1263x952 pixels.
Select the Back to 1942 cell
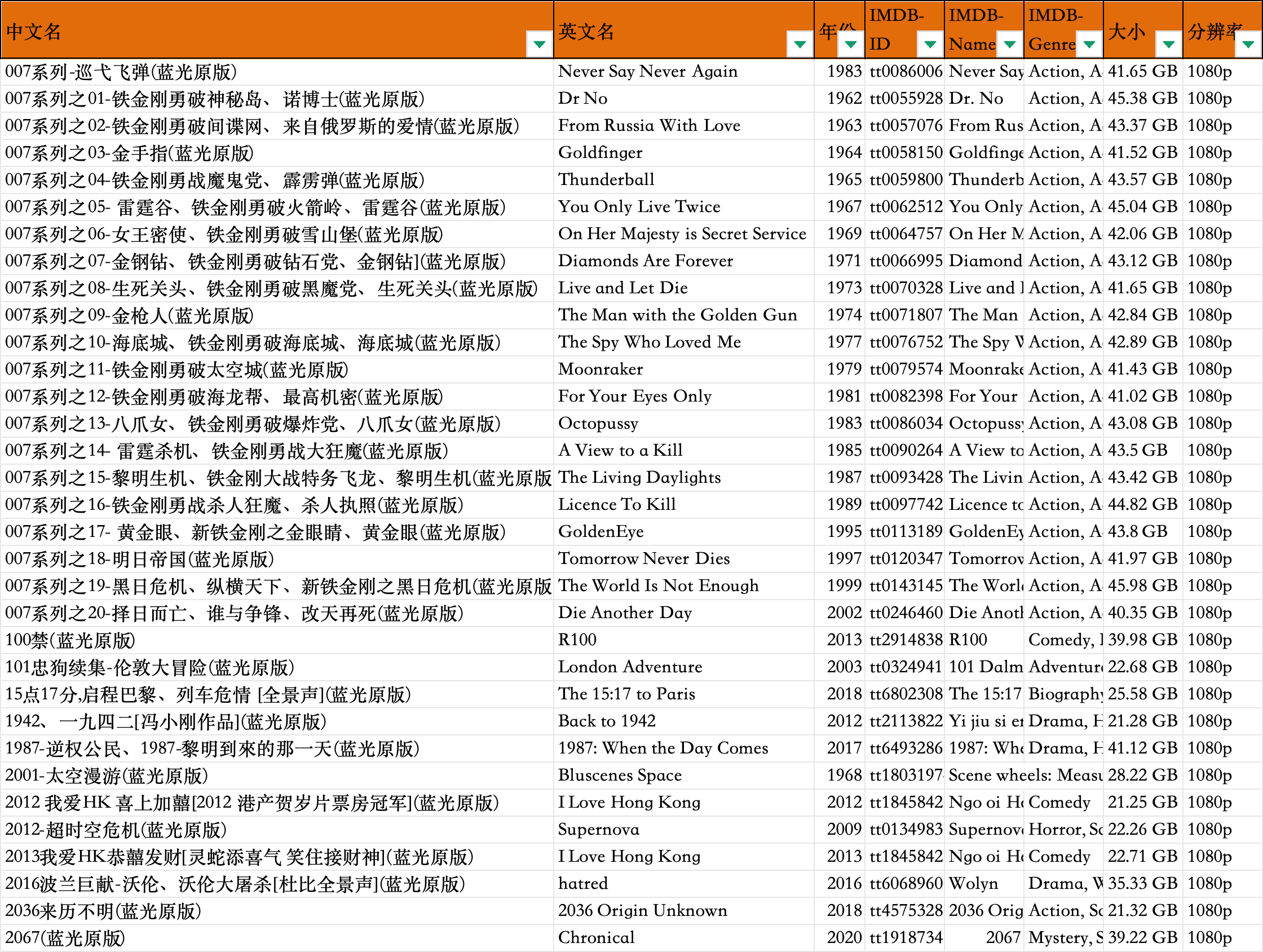[606, 721]
